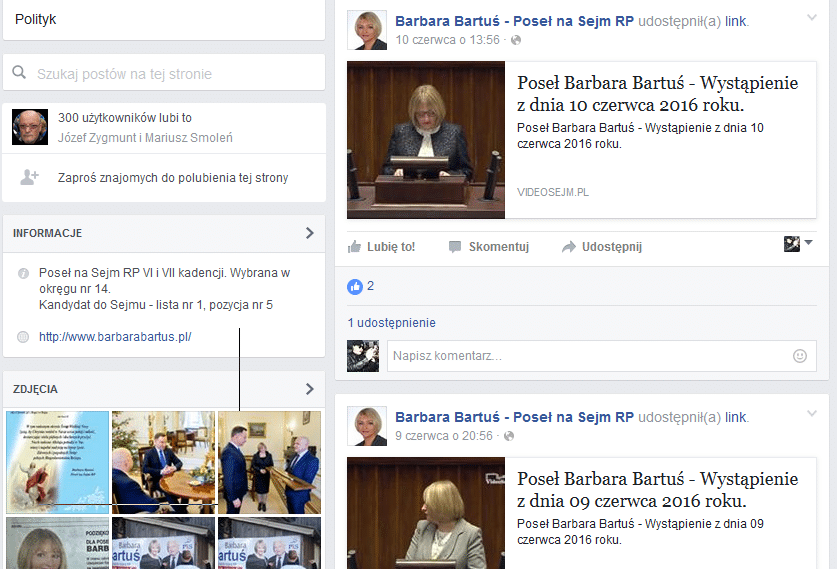Click the 'Polityk' category text
This screenshot has height=569, width=837.
[x=35, y=19]
